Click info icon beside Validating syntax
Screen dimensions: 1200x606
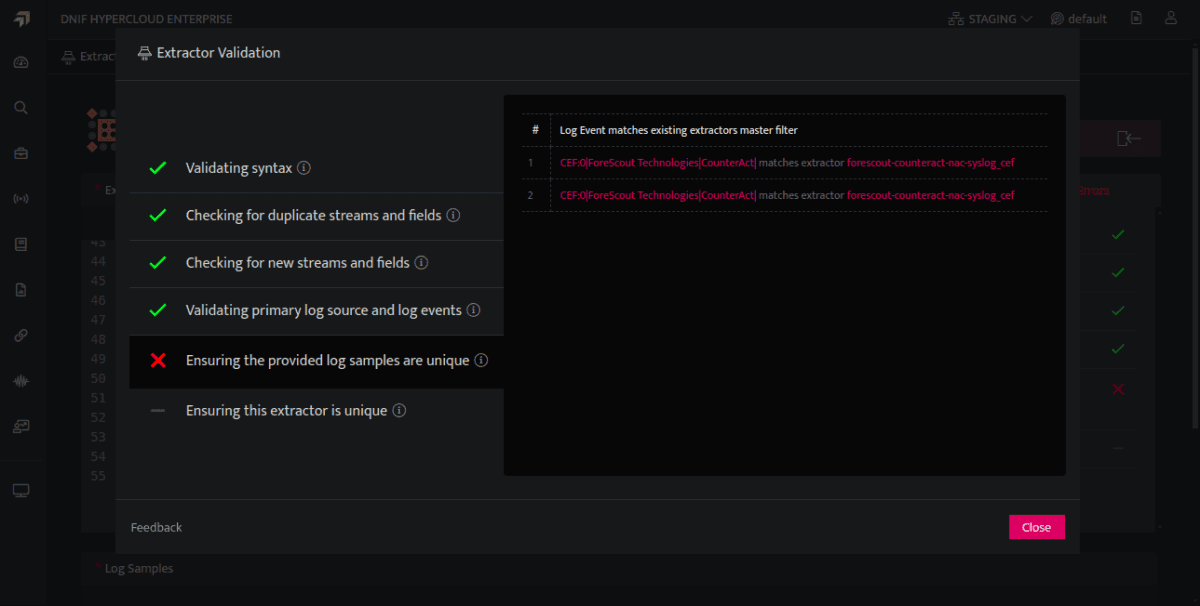304,168
